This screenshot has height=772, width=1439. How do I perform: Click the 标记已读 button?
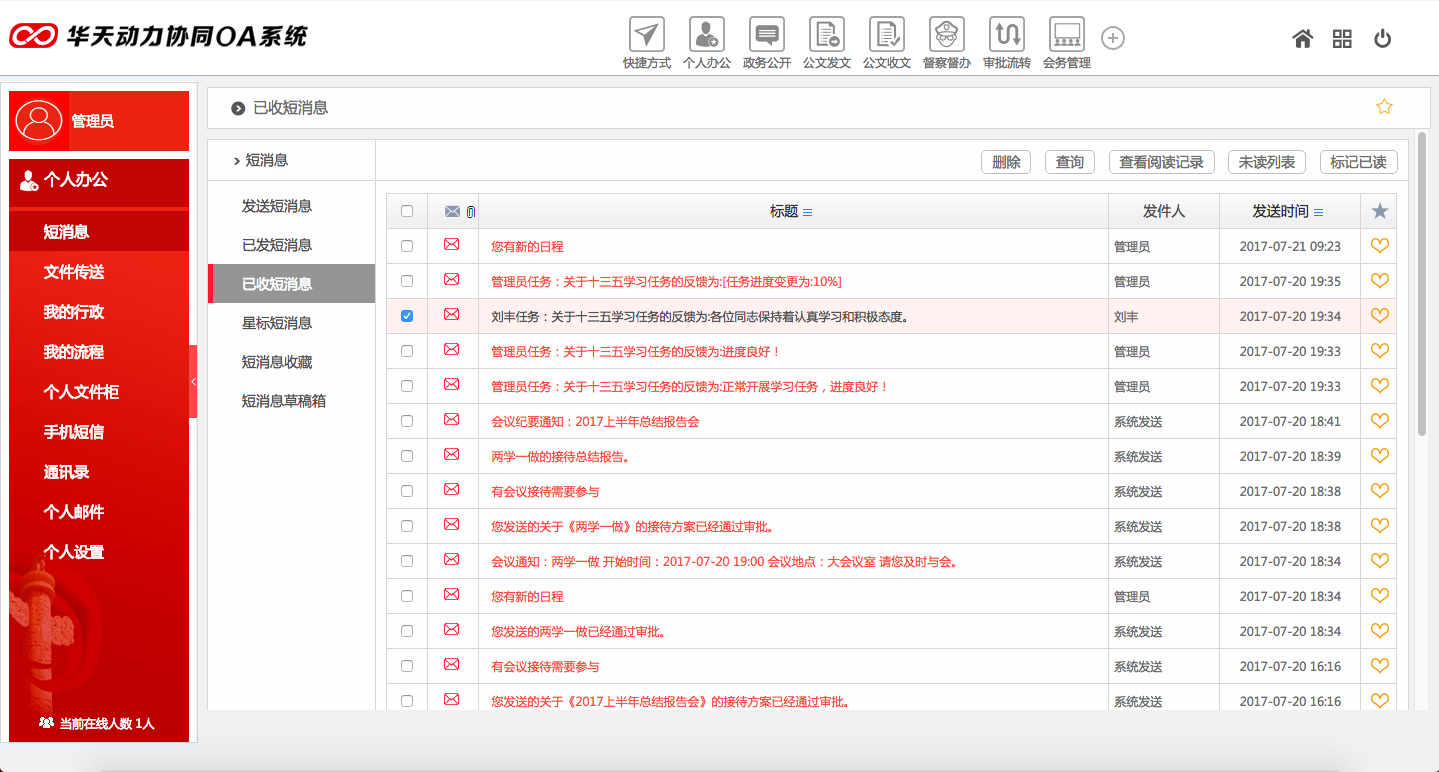(x=1358, y=161)
